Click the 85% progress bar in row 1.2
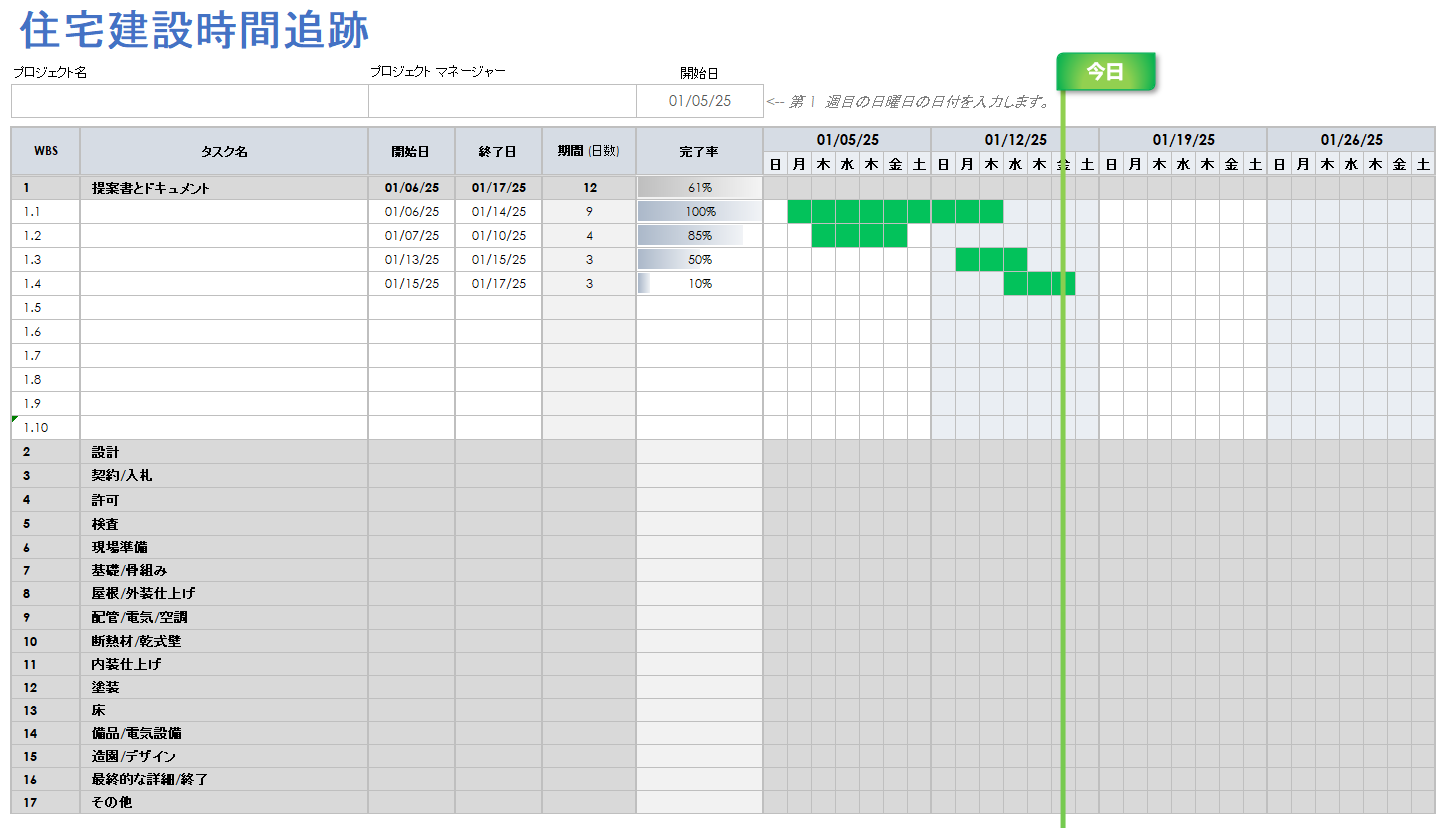The width and height of the screenshot is (1436, 828). (700, 236)
